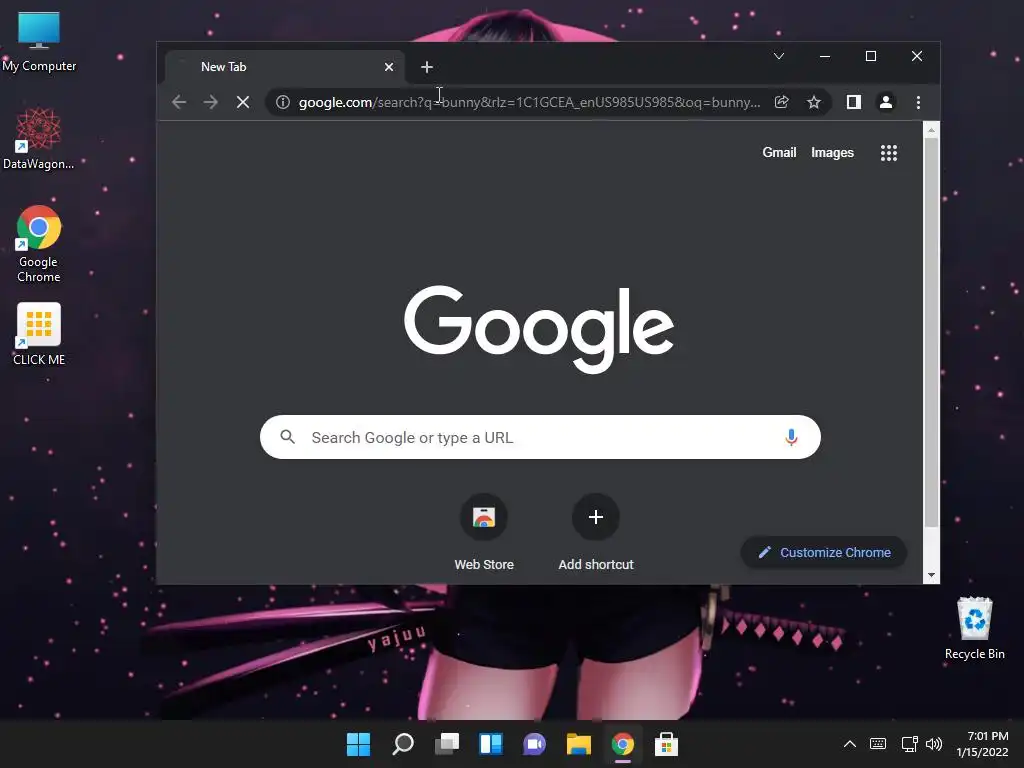Show hidden system tray icons

click(850, 744)
